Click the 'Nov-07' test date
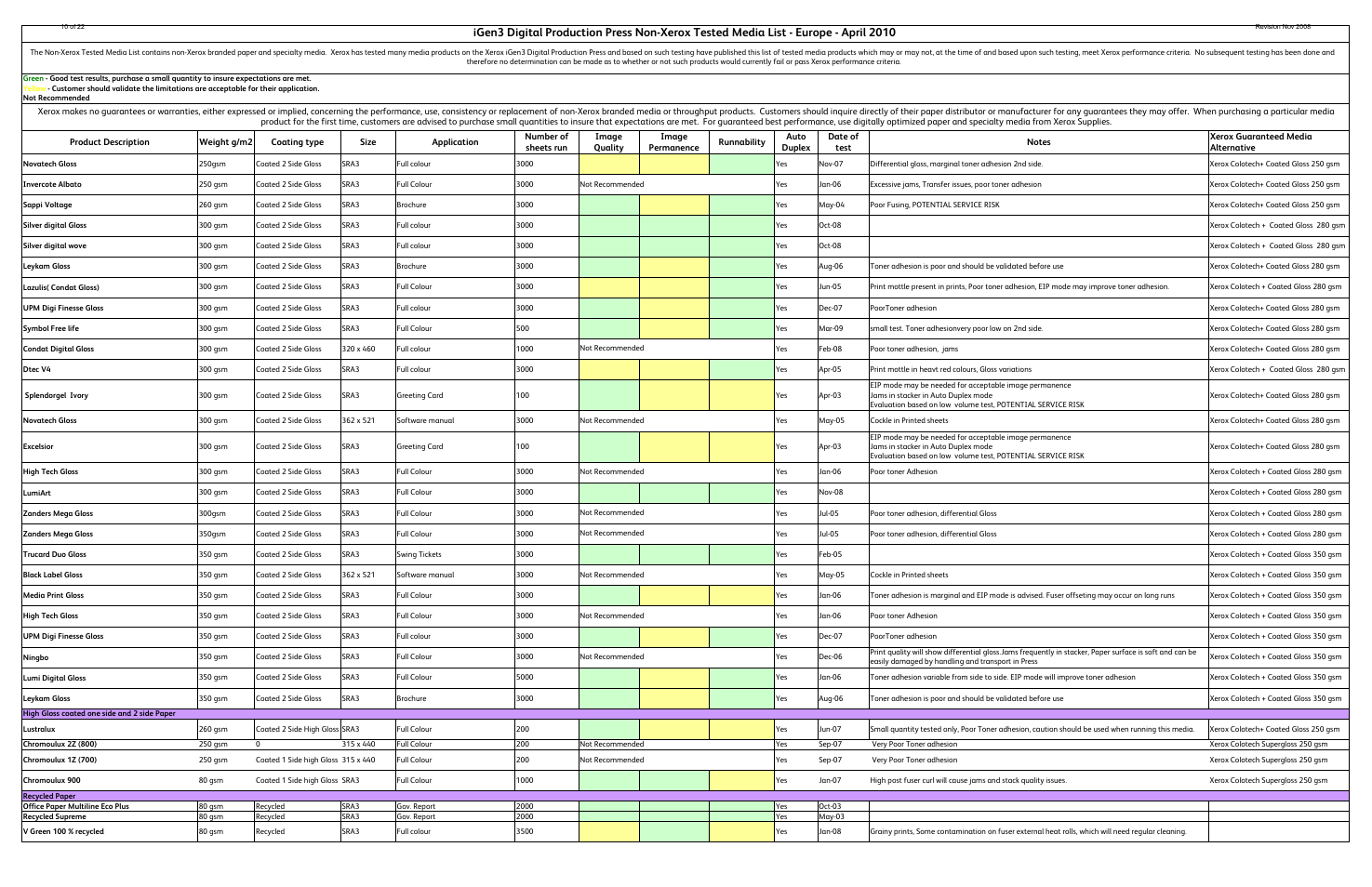The height and width of the screenshot is (887, 1372). (831, 164)
